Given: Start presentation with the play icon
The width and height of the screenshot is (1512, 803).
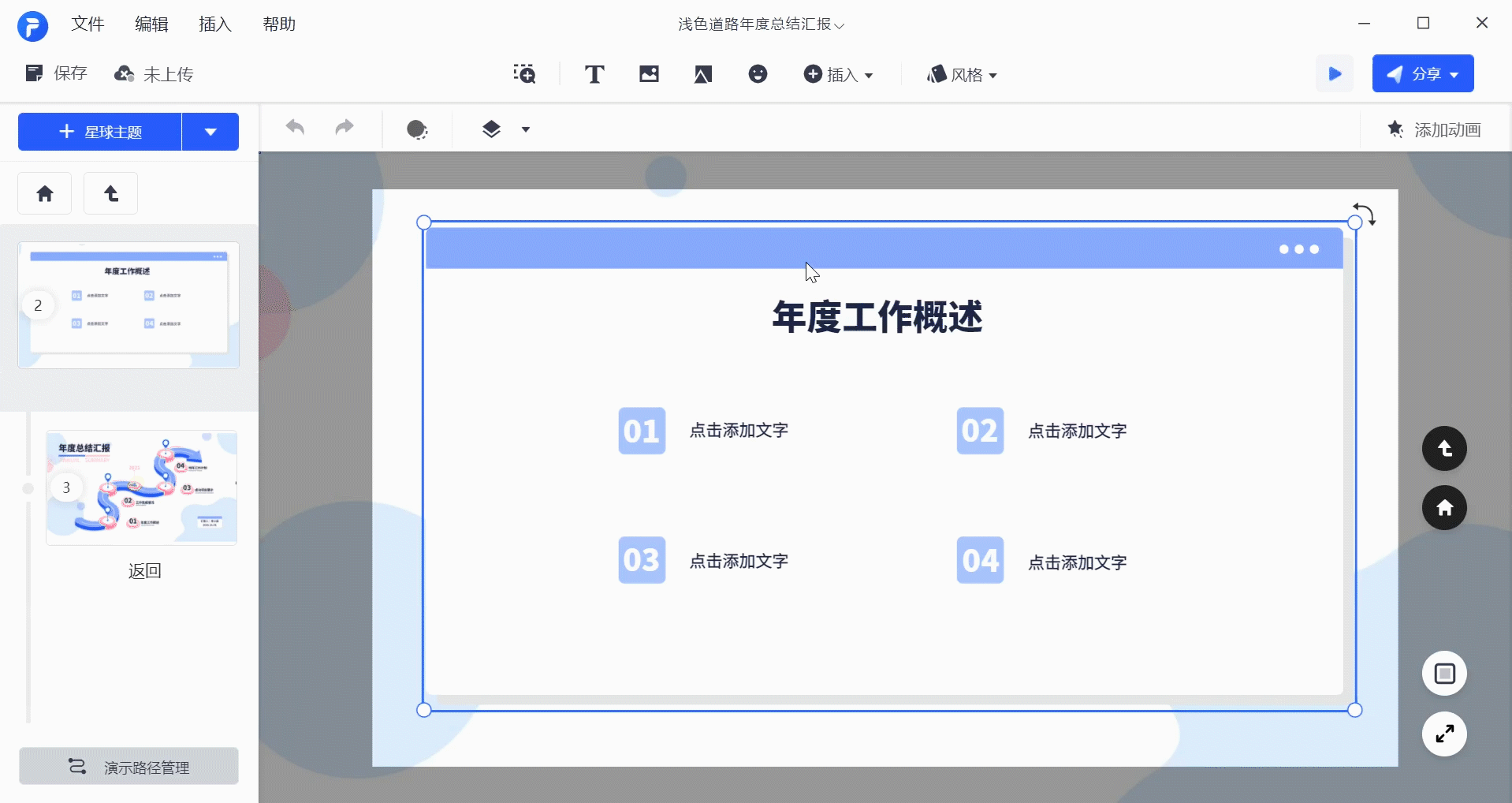Looking at the screenshot, I should click(1335, 73).
